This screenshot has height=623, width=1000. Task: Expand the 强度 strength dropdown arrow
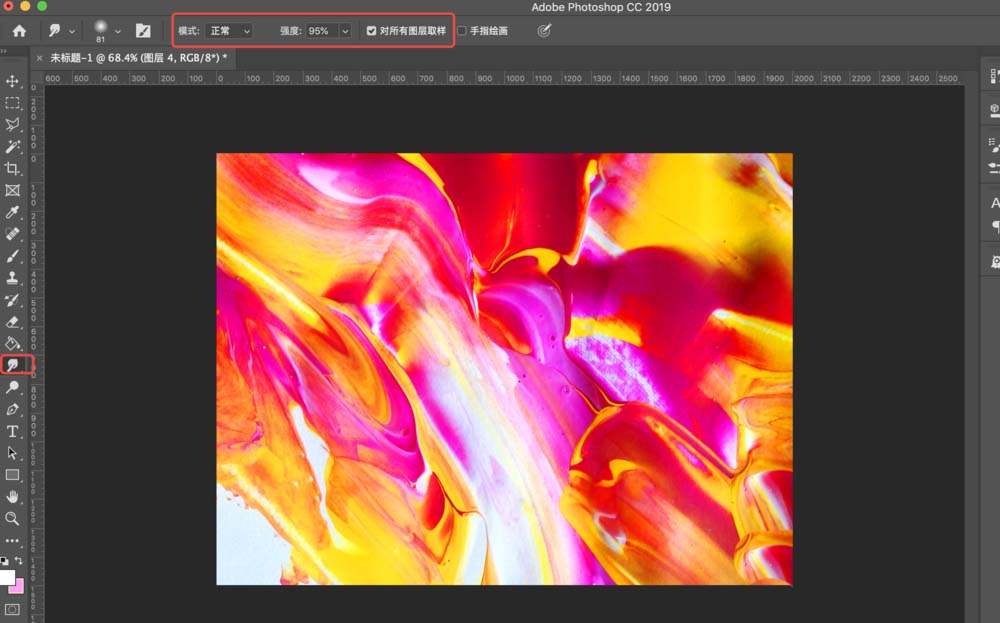(x=345, y=31)
